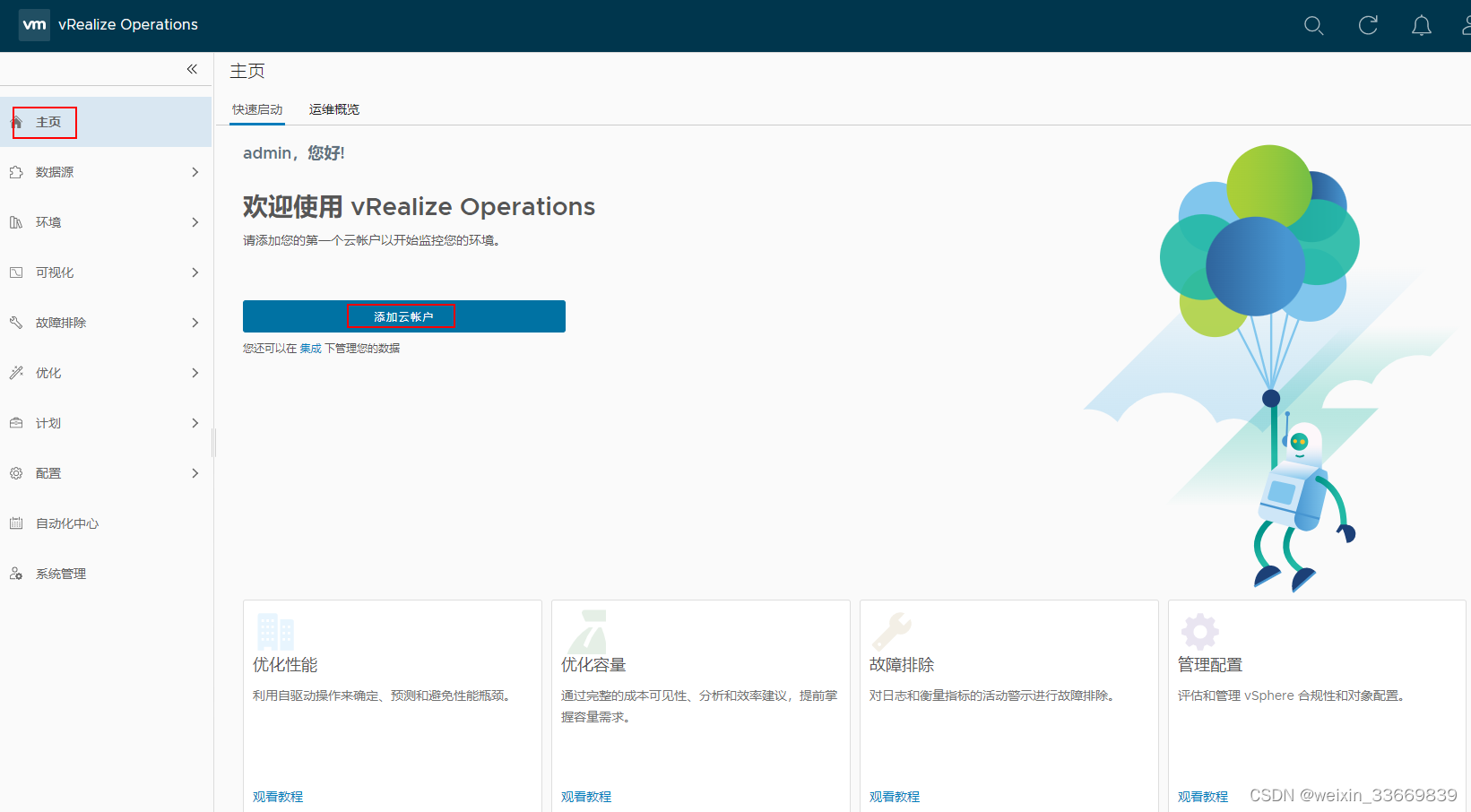Viewport: 1471px width, 812px height.
Task: Click the 数据源 puzzle icon
Action: coord(16,172)
